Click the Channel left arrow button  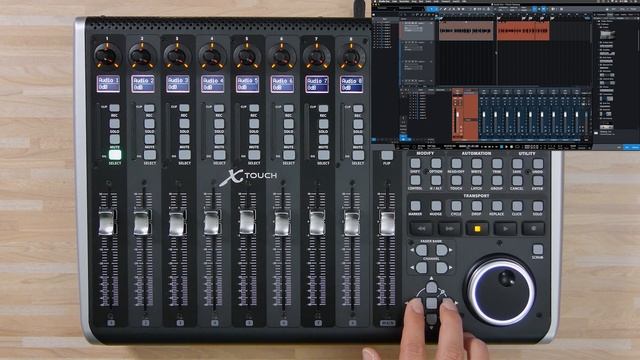pyautogui.click(x=421, y=268)
